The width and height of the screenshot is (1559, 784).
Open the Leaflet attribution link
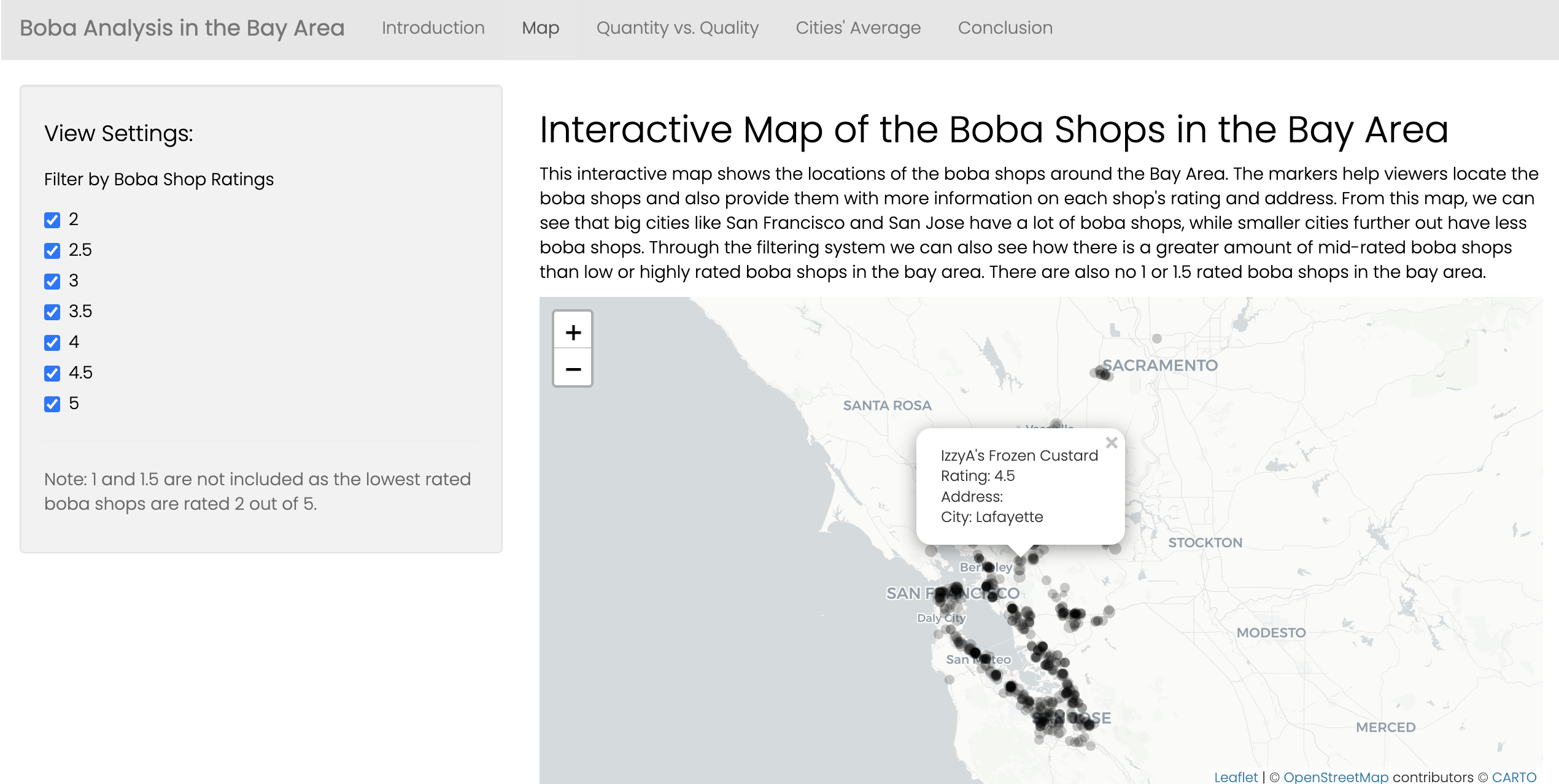[1236, 777]
